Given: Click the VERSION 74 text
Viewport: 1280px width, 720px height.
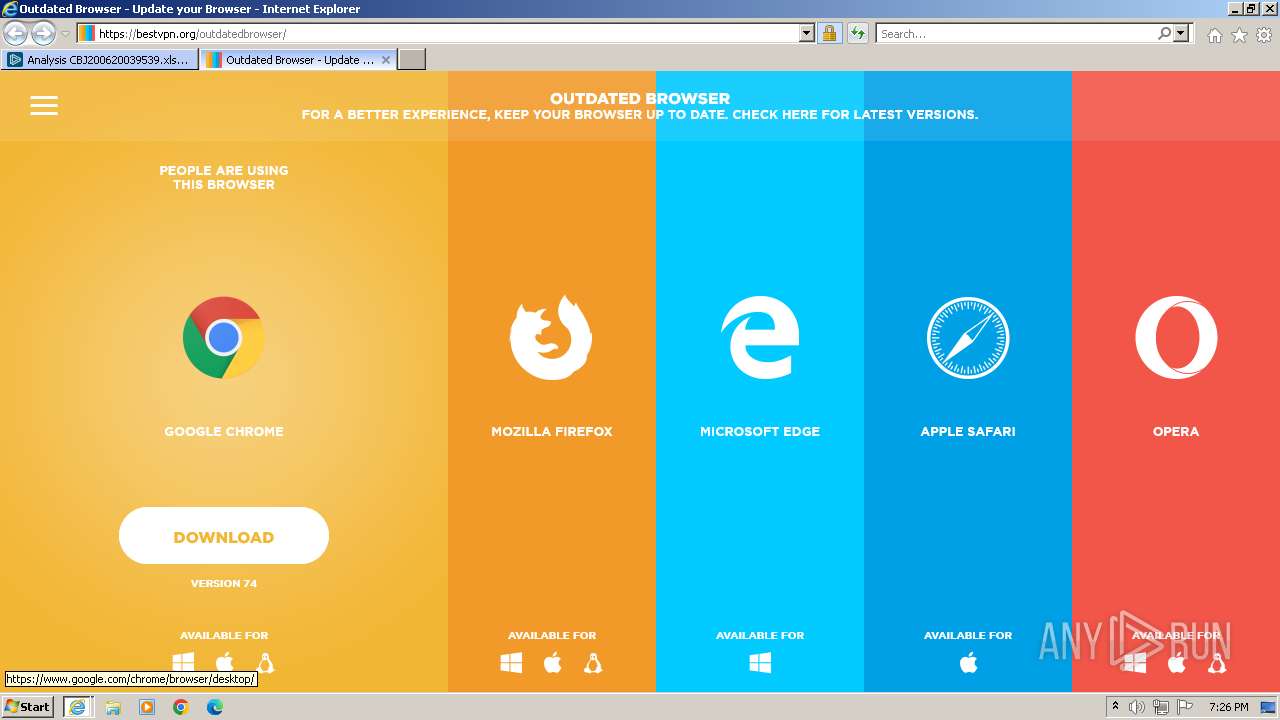Looking at the screenshot, I should click(224, 583).
